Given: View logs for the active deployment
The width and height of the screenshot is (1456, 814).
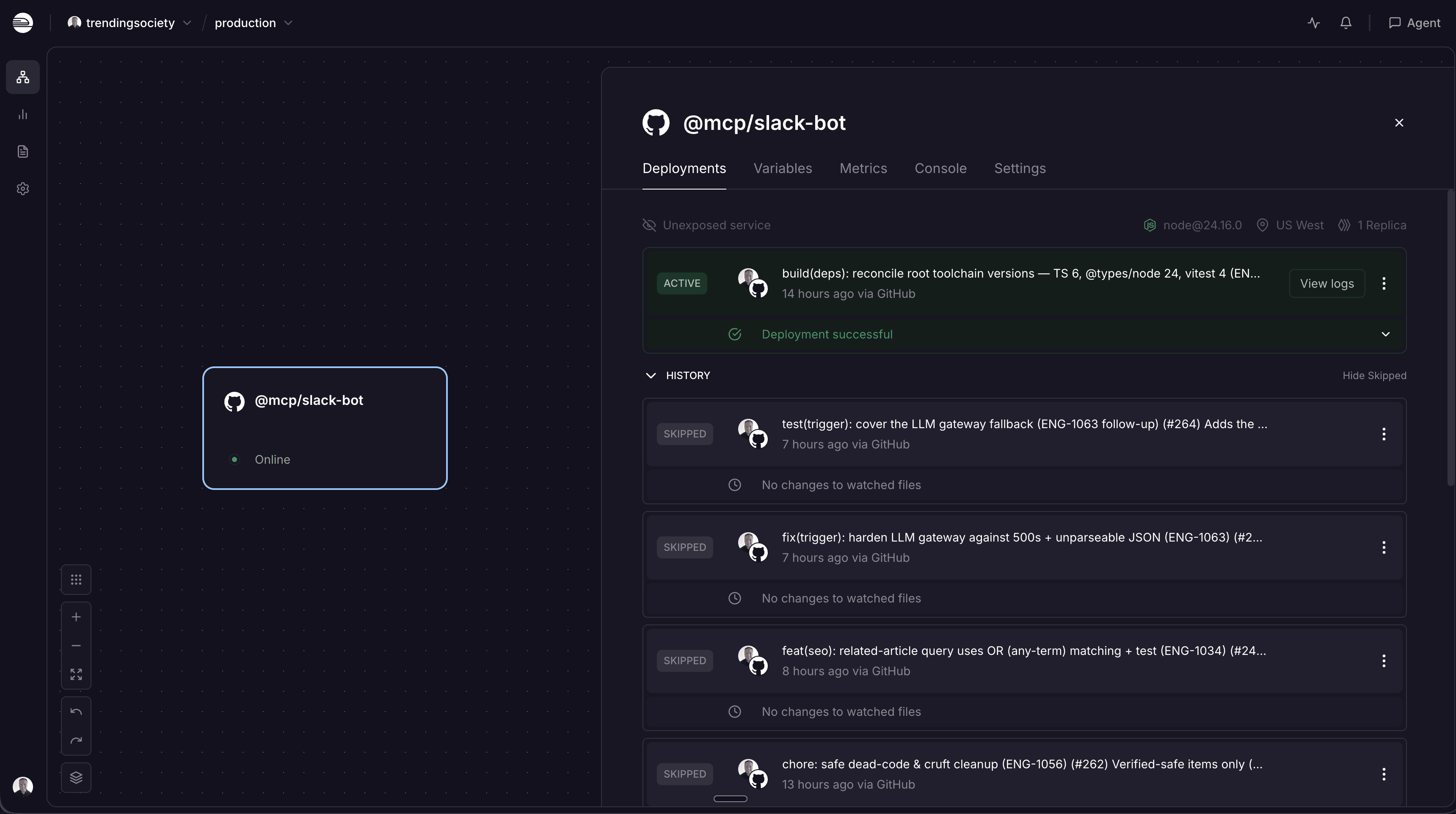Looking at the screenshot, I should tap(1326, 283).
